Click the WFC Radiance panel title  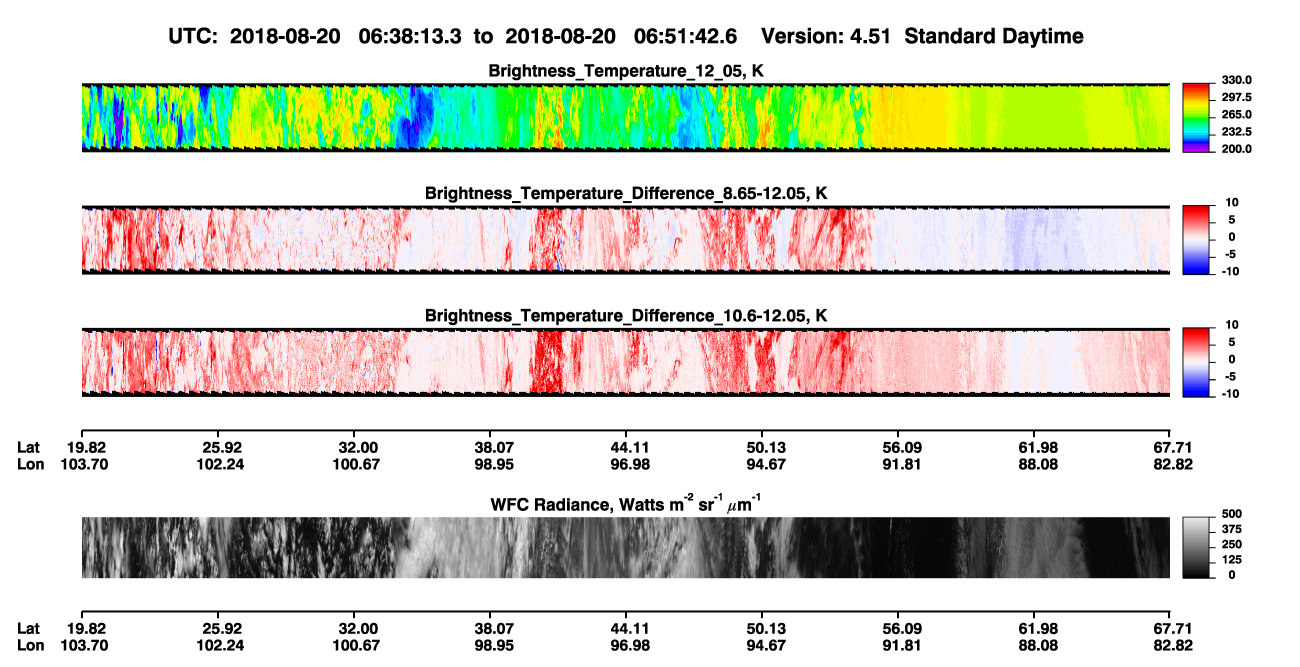point(626,504)
